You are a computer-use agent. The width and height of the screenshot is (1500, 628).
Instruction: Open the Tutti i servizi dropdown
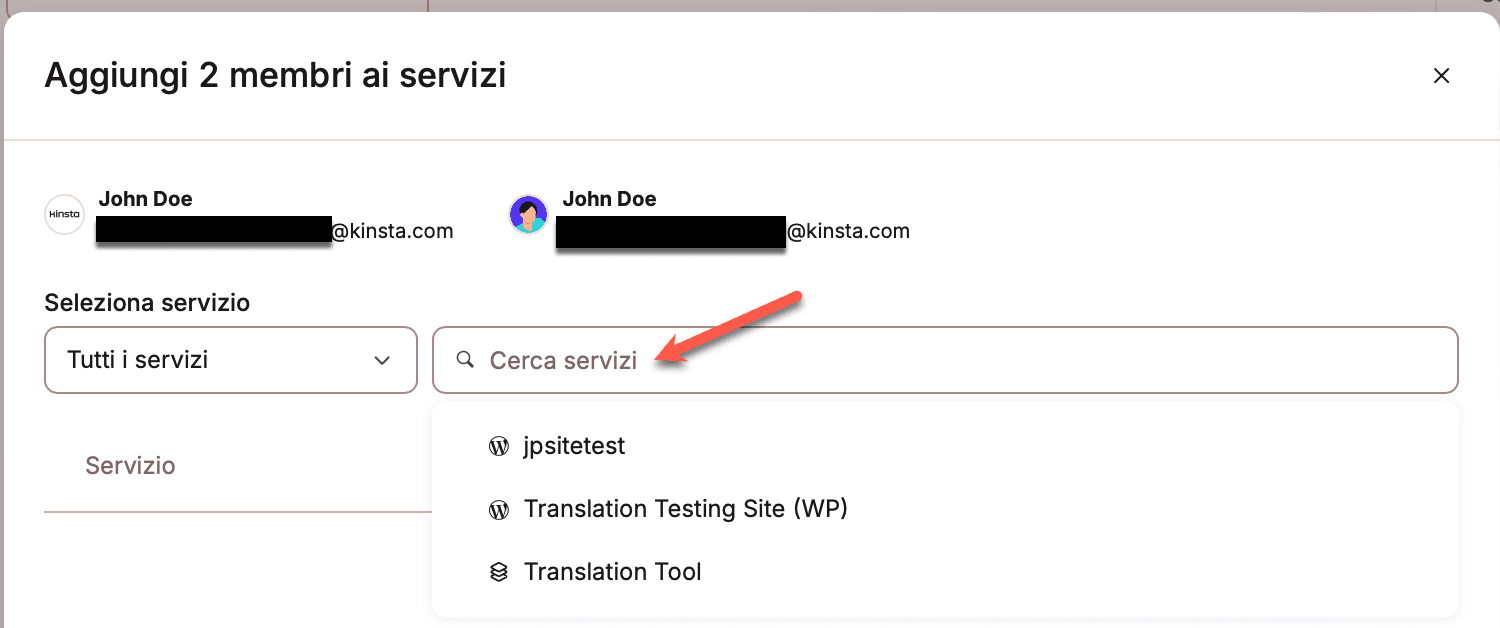230,360
